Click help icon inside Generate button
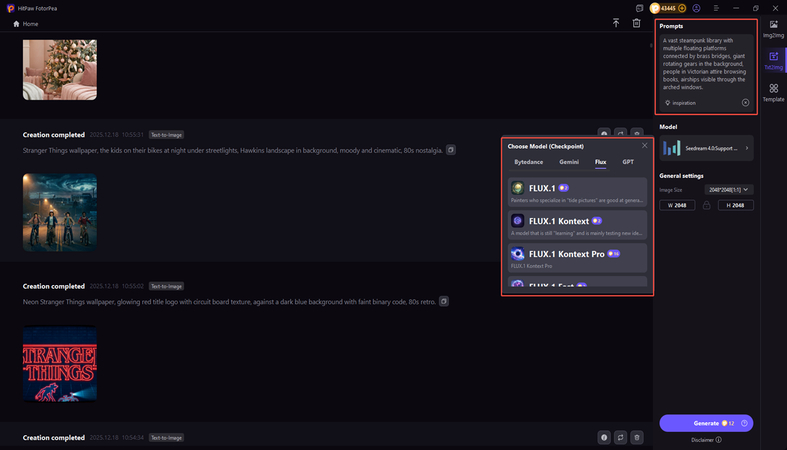Image resolution: width=787 pixels, height=450 pixels. [x=744, y=423]
